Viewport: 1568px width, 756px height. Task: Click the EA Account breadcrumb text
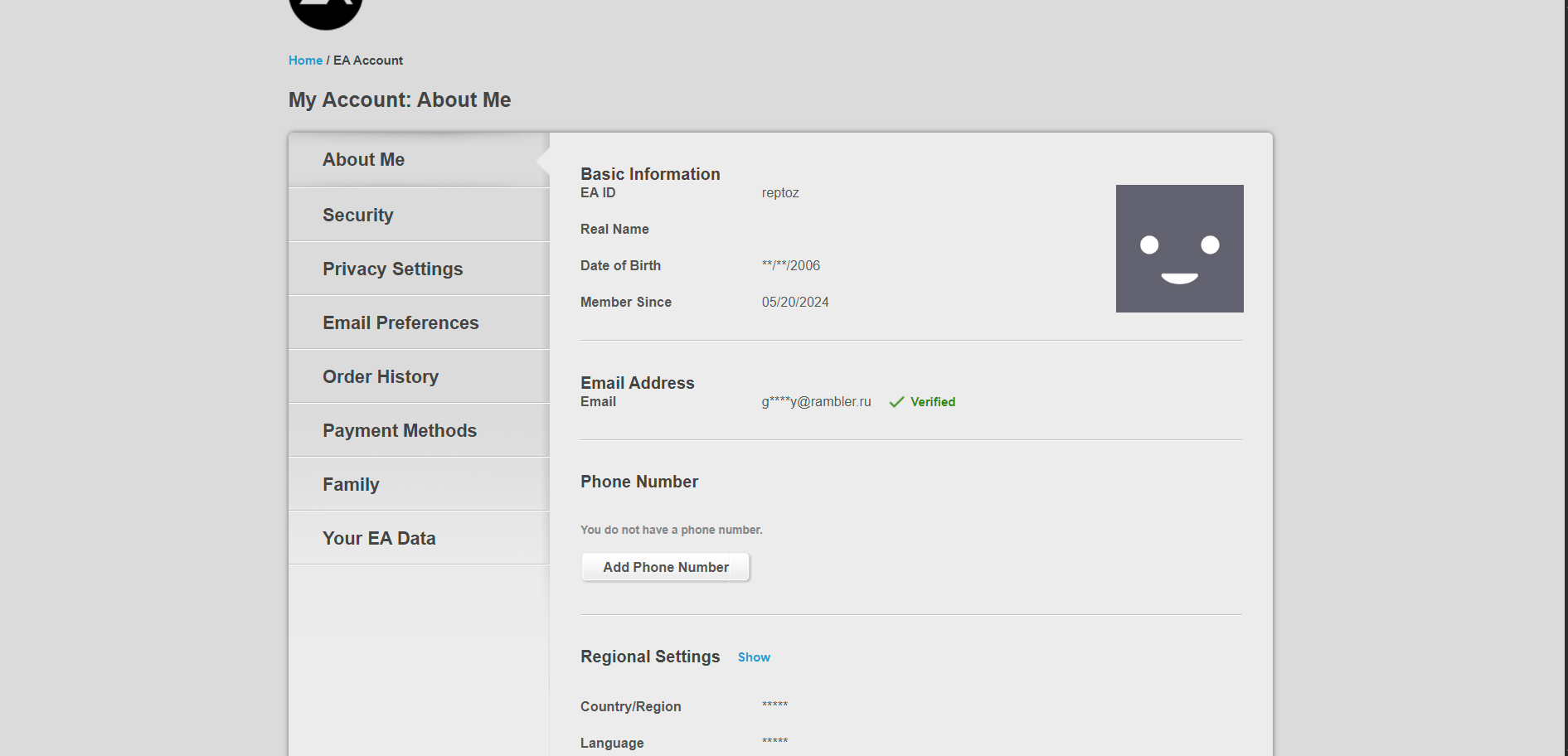click(x=368, y=61)
